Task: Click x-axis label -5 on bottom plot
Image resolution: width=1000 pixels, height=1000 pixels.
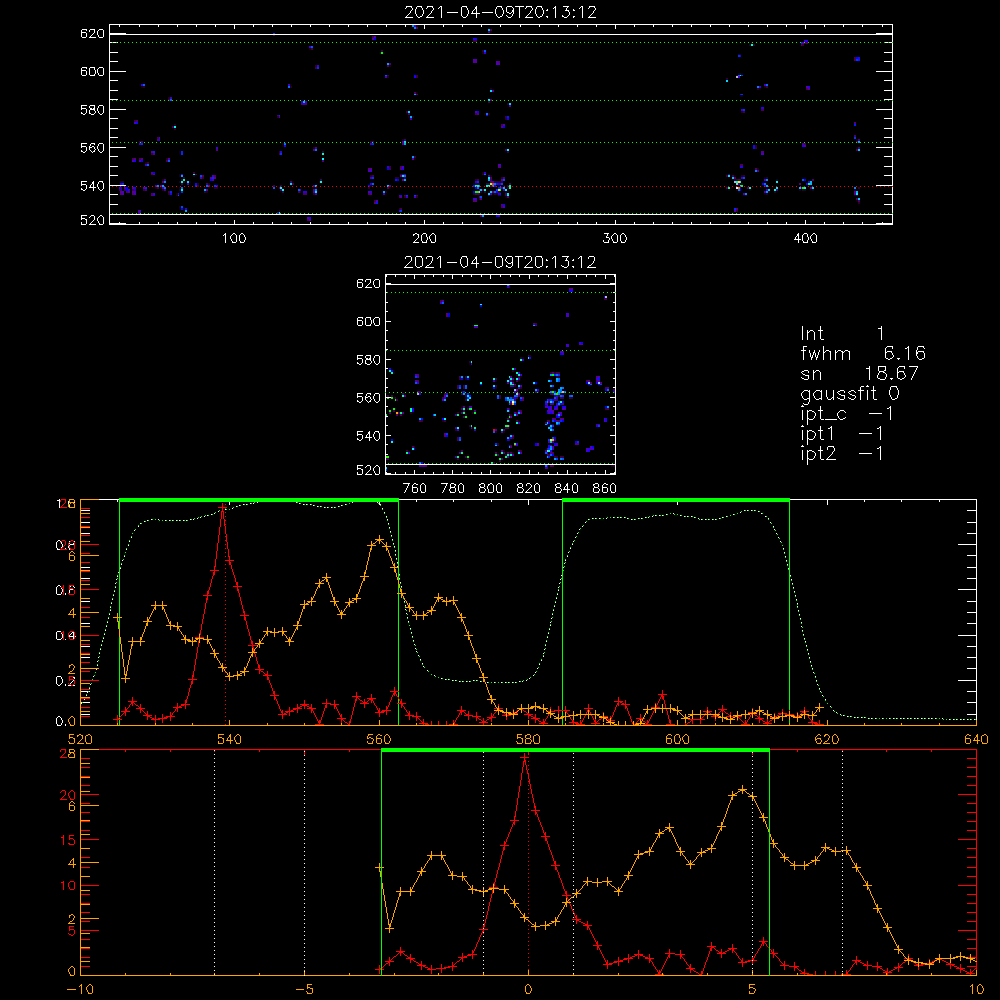Action: (x=304, y=990)
